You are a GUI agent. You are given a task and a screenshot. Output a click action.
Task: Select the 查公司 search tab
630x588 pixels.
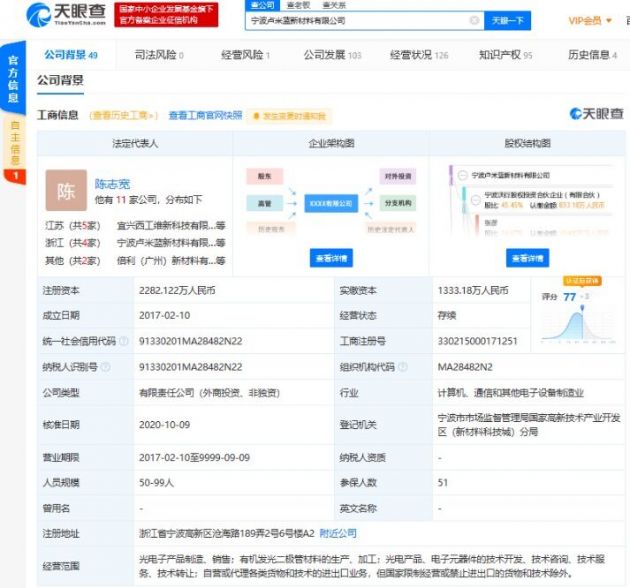coord(262,5)
